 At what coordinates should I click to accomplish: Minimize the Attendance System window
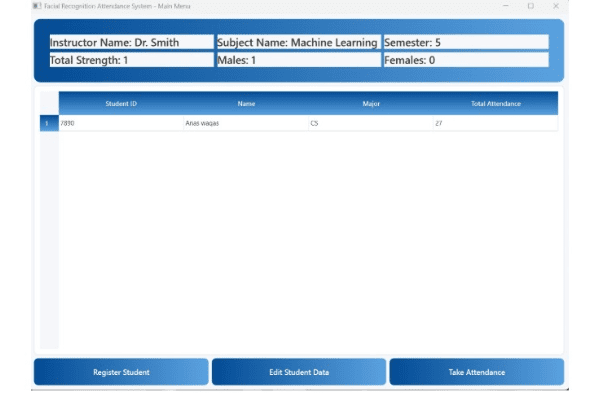click(x=506, y=6)
